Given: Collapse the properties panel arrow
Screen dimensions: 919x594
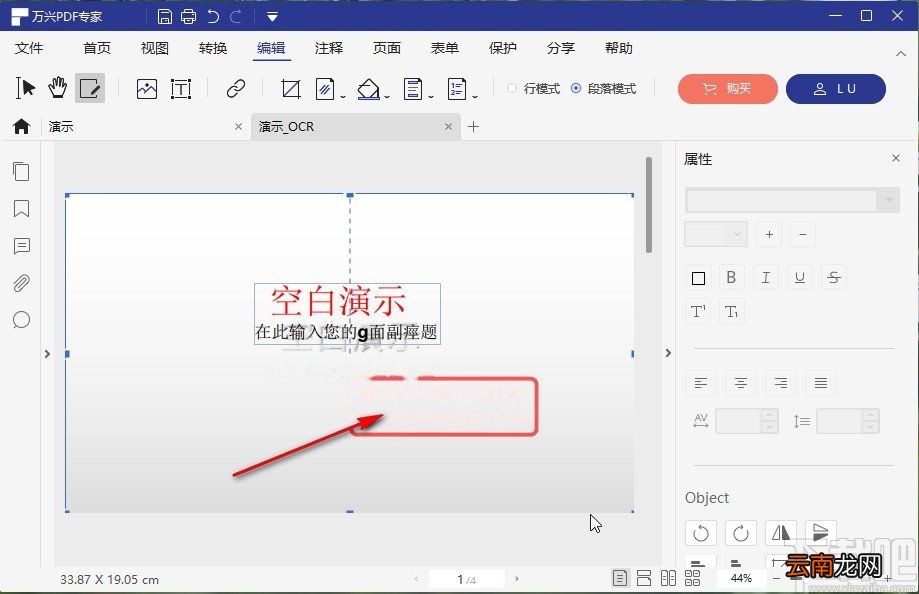Looking at the screenshot, I should point(668,353).
